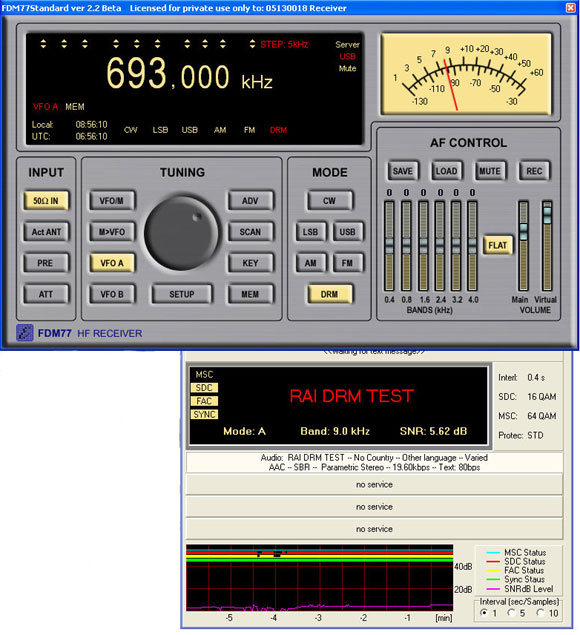The width and height of the screenshot is (580, 635).
Task: Click the STEP: 5kHz stepper arrows
Action: 252,44
